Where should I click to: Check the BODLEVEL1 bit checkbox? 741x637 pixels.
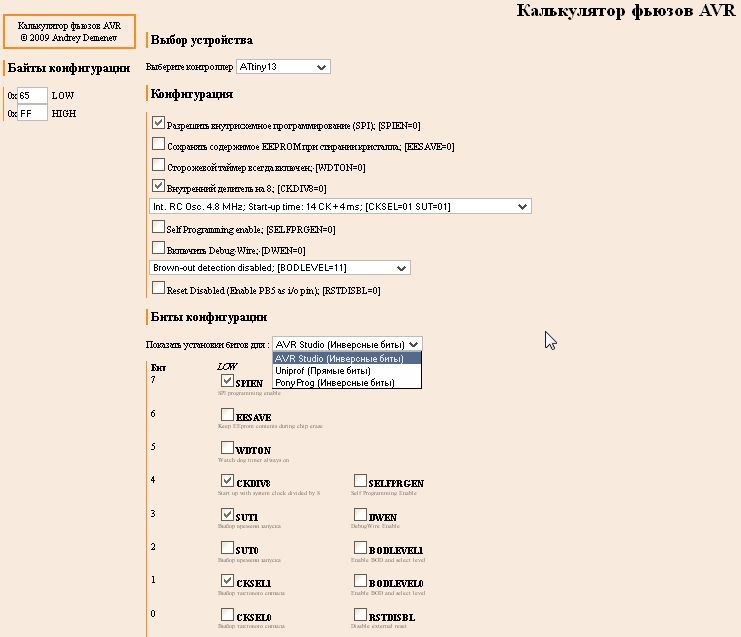coord(360,548)
